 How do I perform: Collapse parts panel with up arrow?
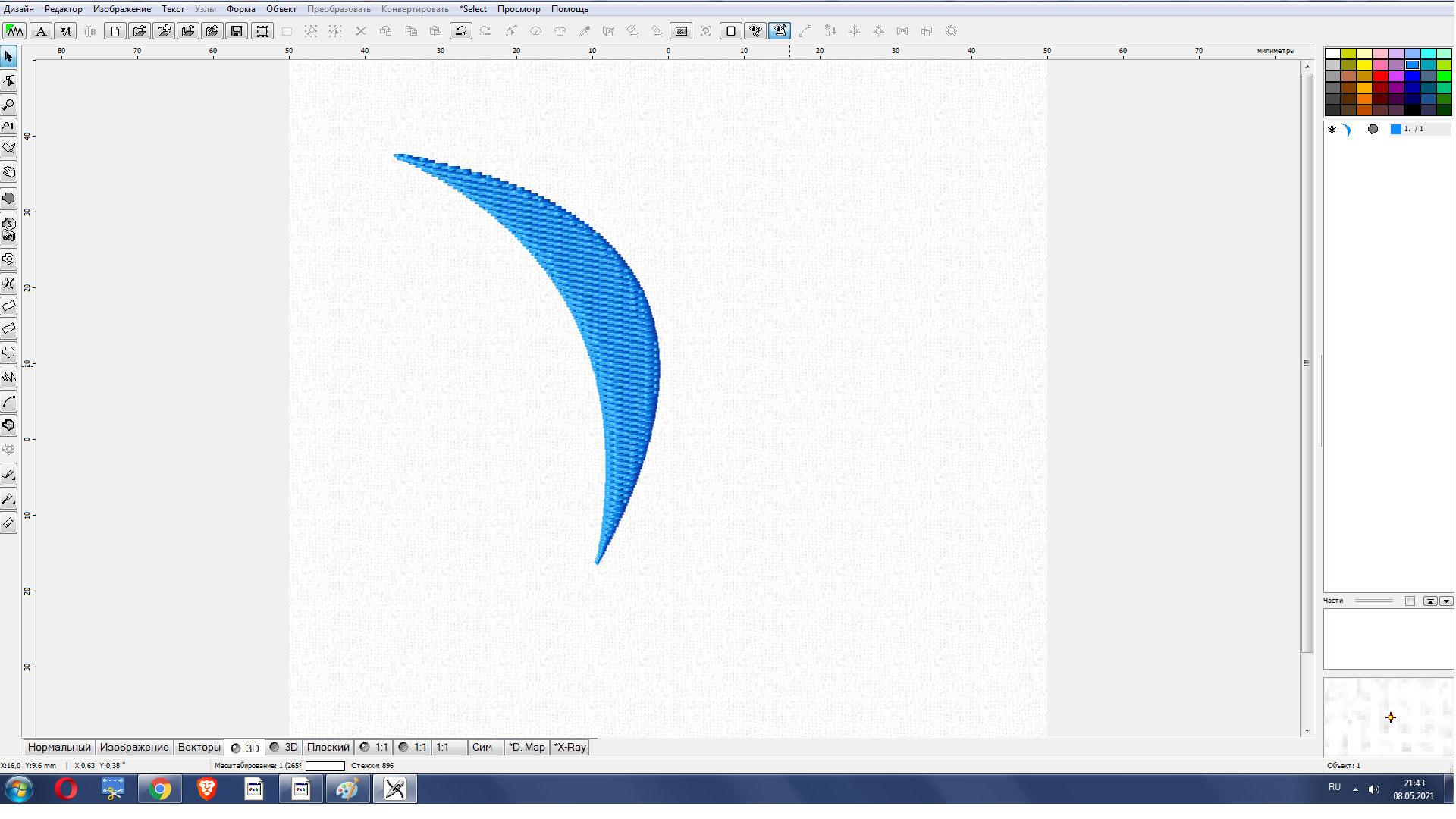click(1430, 601)
